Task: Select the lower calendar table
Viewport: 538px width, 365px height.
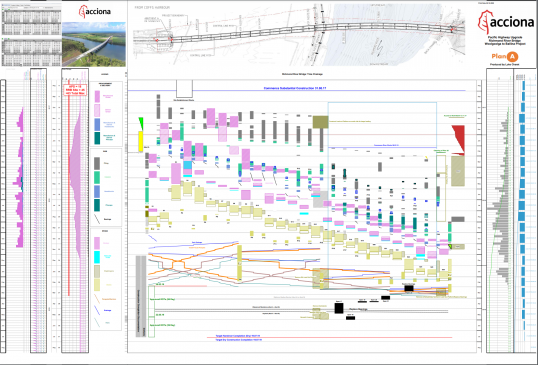Action: coord(31,52)
